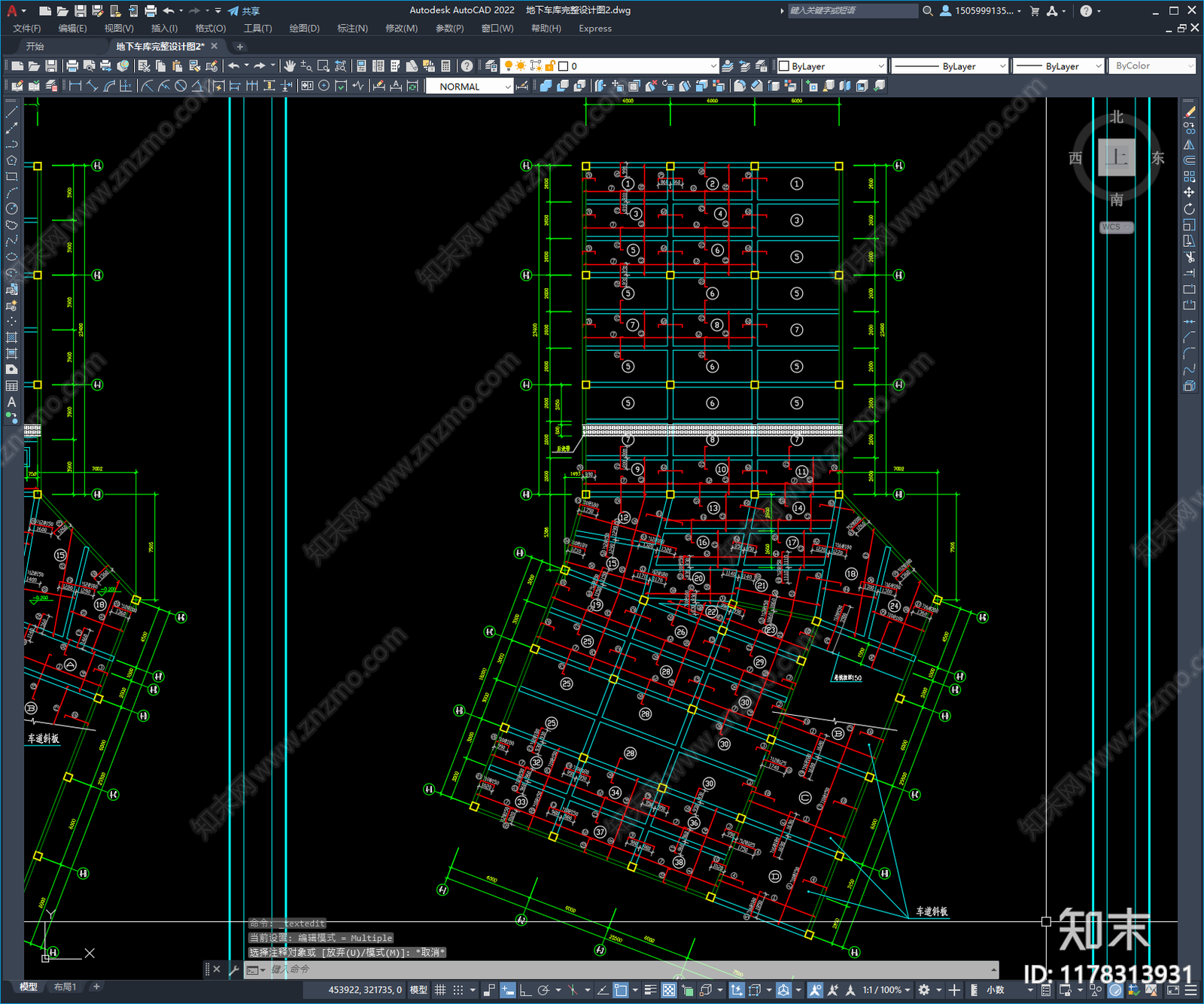1204x1004 pixels.
Task: Open the NORMAL dimension style dropdown
Action: pyautogui.click(x=470, y=87)
